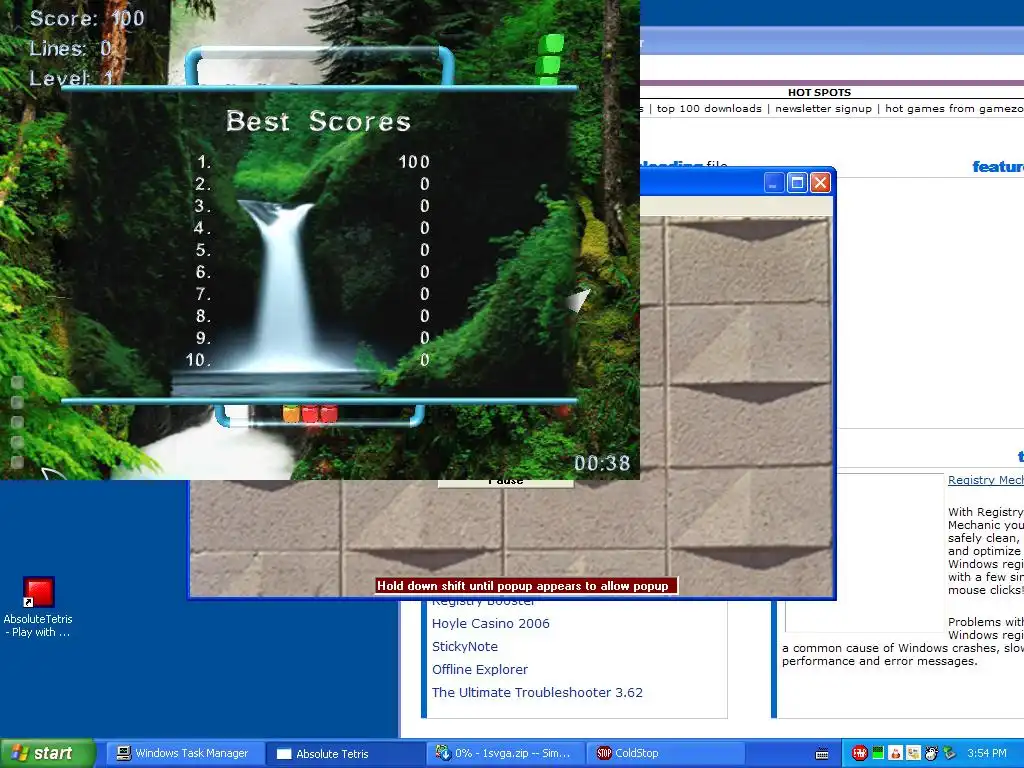Screen dimensions: 1024x768
Task: Open the 'hot games from gamezone' link
Action: pyautogui.click(x=954, y=108)
